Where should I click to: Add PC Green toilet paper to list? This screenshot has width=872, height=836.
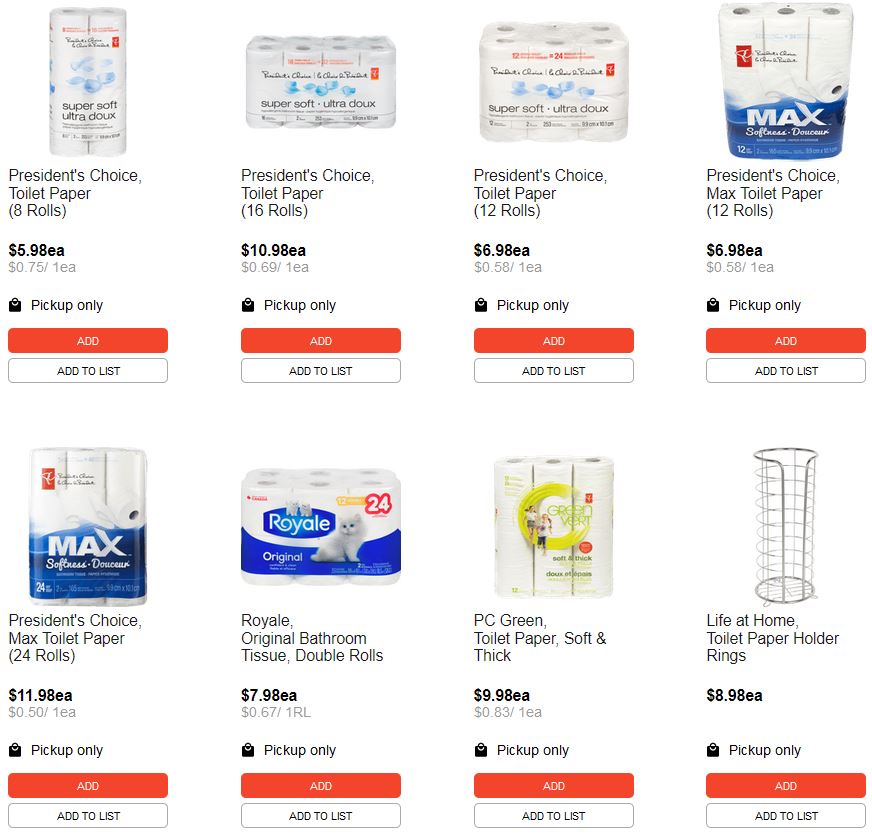coord(554,815)
